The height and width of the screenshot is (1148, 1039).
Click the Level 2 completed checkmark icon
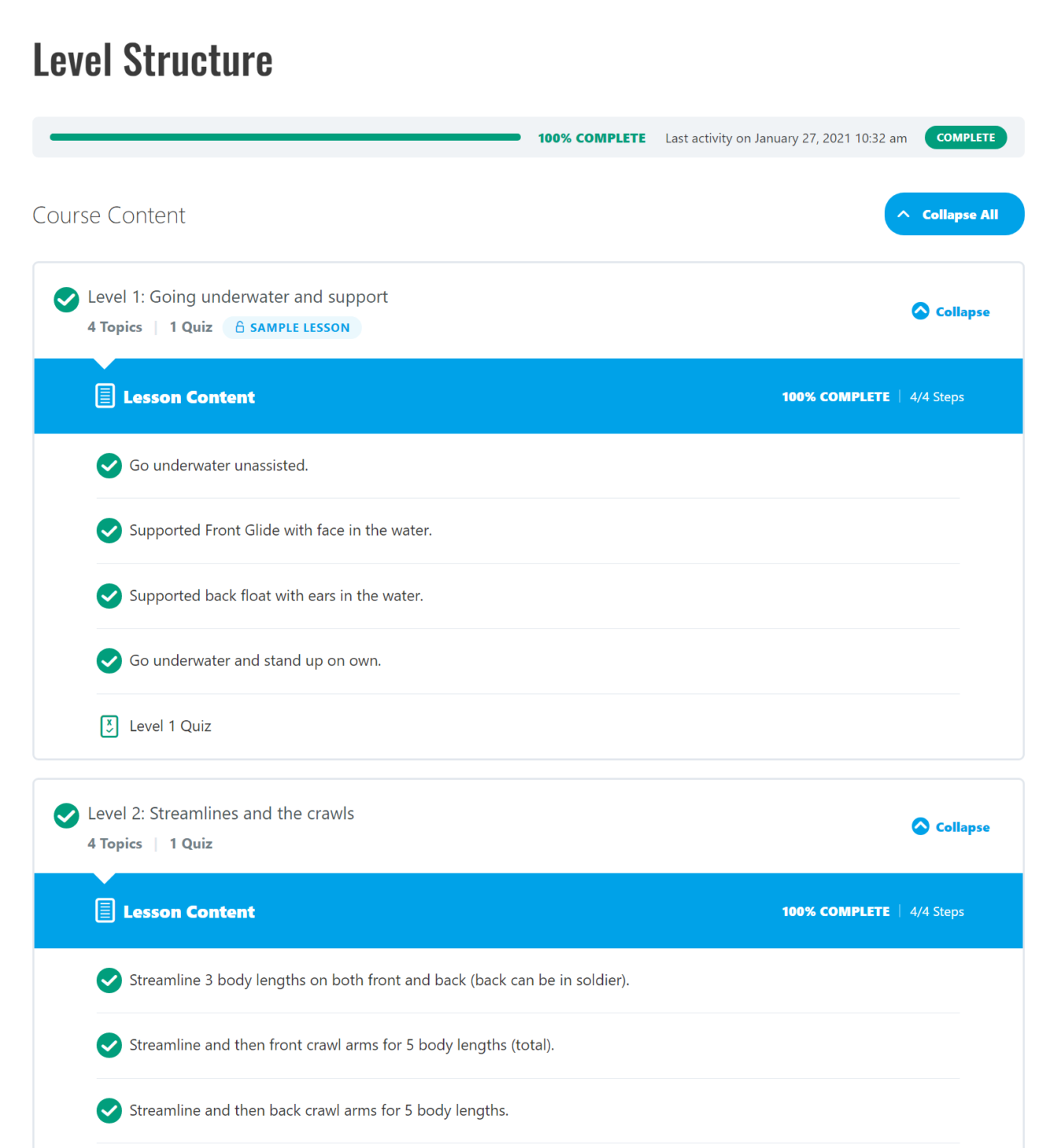tap(67, 816)
